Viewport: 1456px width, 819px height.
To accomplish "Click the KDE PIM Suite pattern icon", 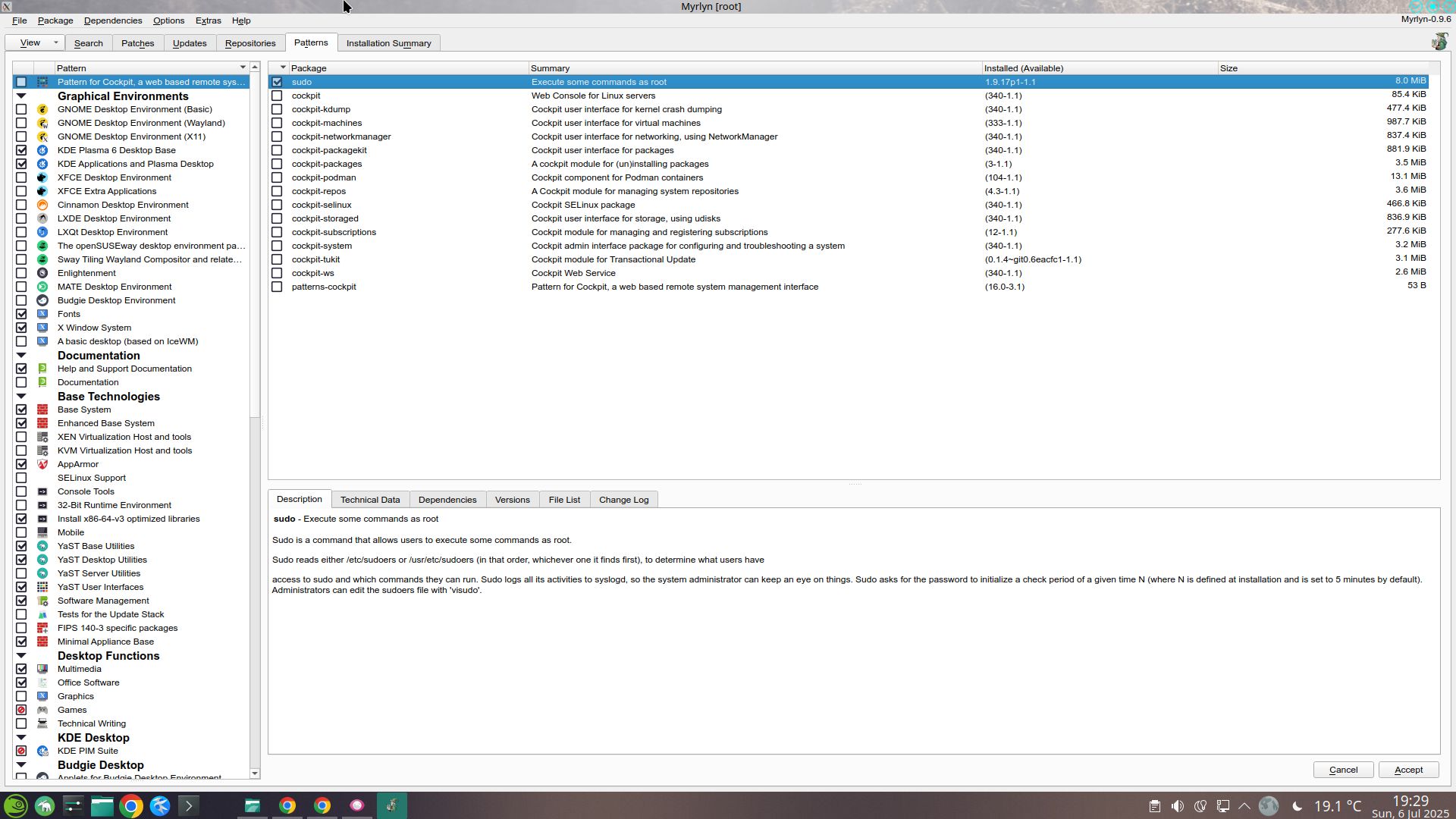I will coord(42,751).
